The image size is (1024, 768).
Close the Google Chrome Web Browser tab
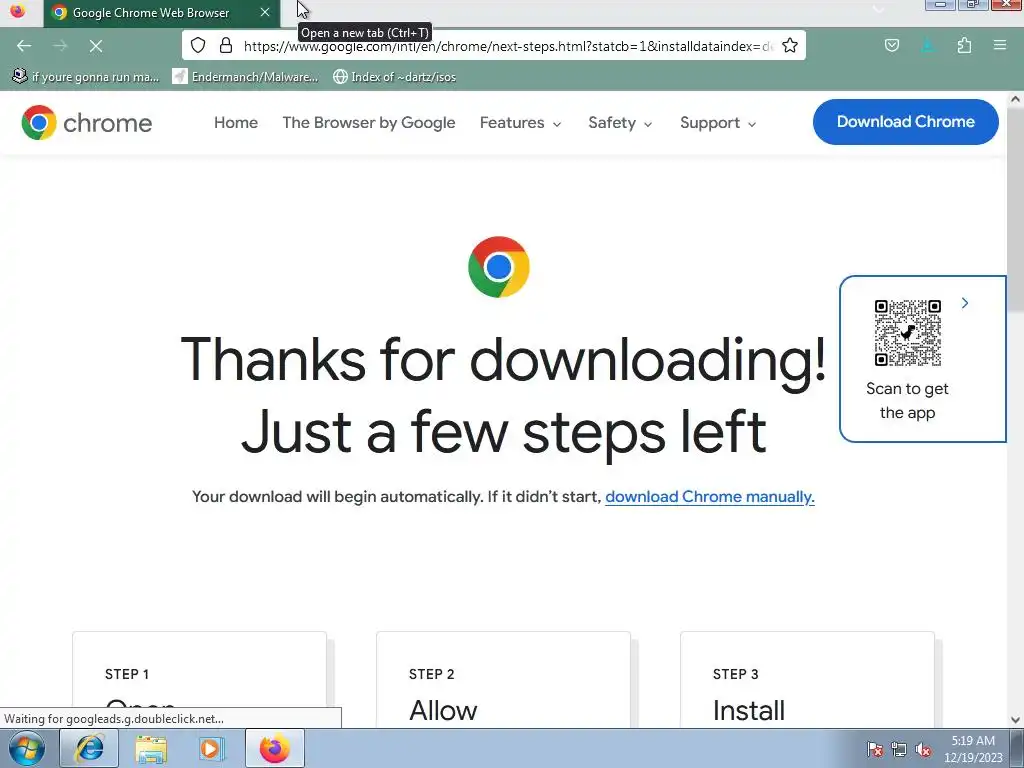pyautogui.click(x=264, y=12)
